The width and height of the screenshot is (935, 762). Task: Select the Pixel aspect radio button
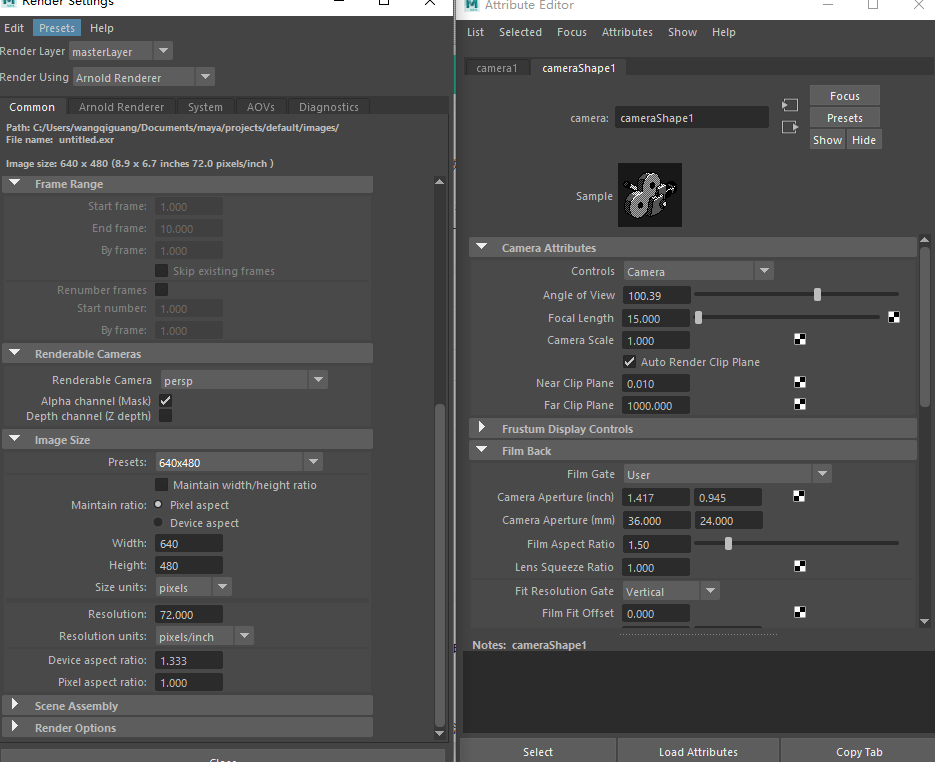[158, 504]
